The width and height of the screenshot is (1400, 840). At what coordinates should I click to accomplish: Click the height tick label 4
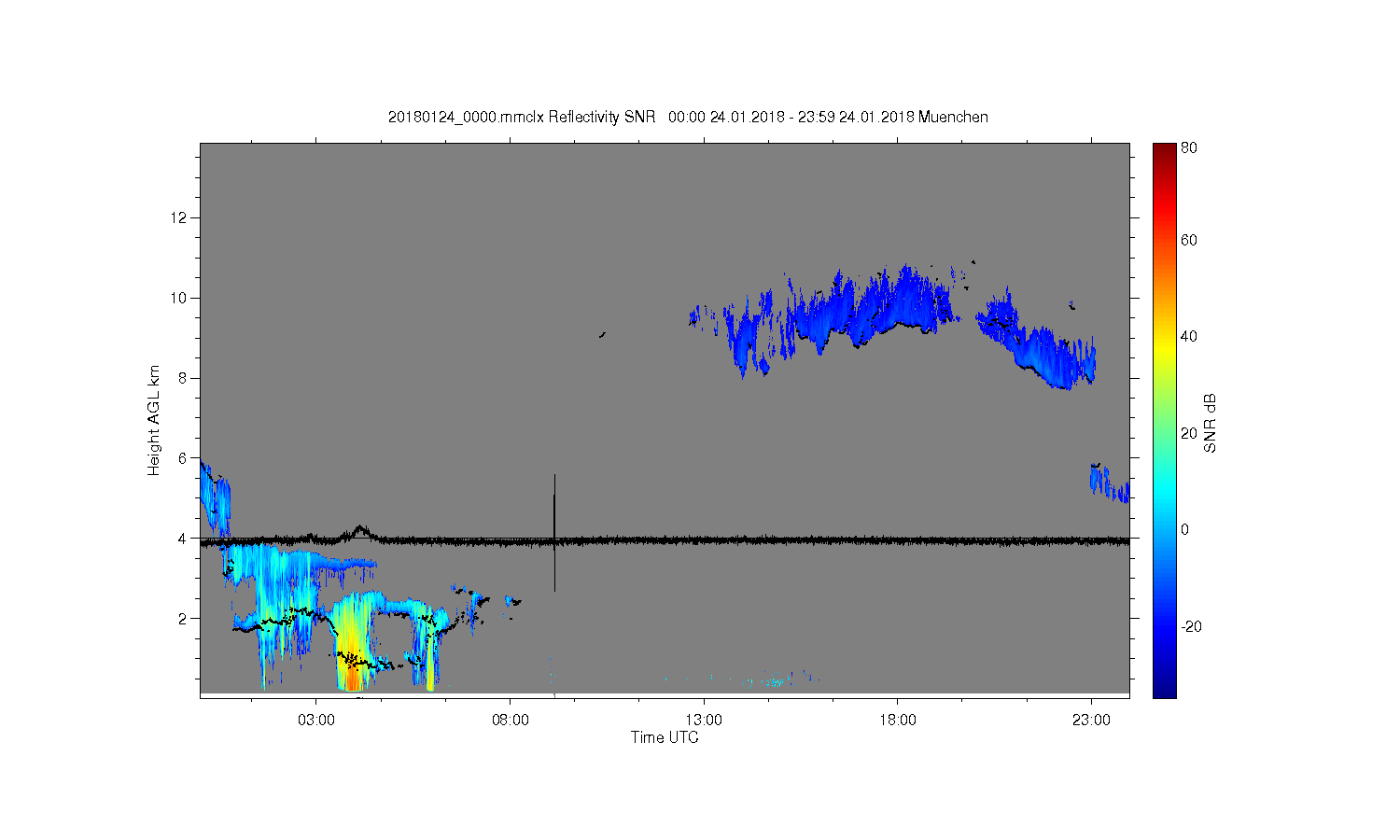click(x=183, y=539)
